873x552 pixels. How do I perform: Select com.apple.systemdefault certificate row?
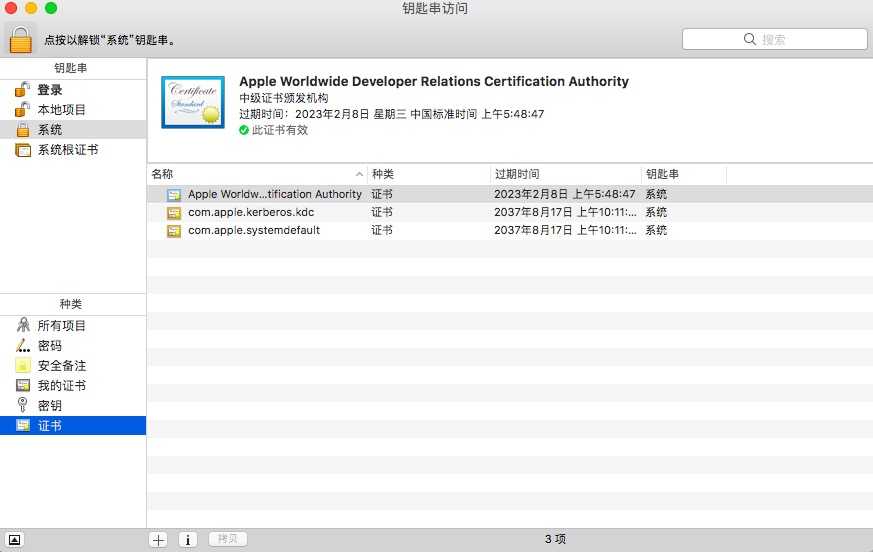pyautogui.click(x=510, y=230)
